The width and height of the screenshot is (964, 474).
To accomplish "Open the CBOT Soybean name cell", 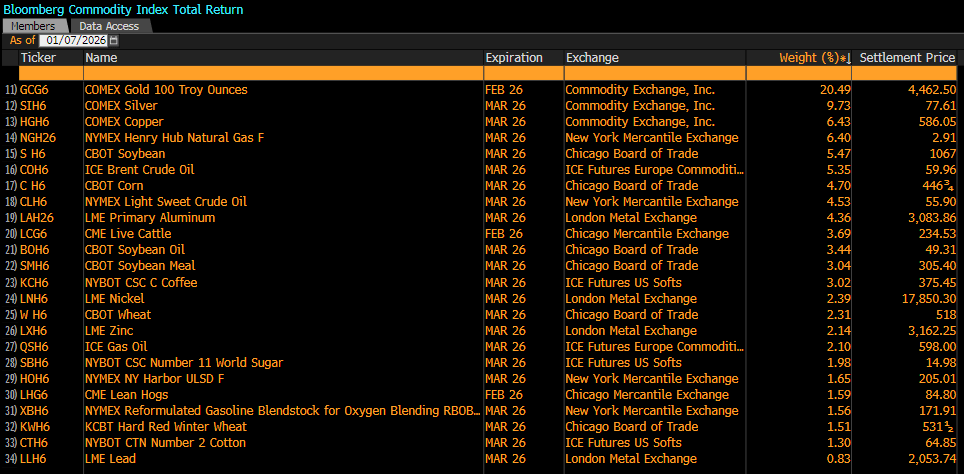I will [125, 154].
